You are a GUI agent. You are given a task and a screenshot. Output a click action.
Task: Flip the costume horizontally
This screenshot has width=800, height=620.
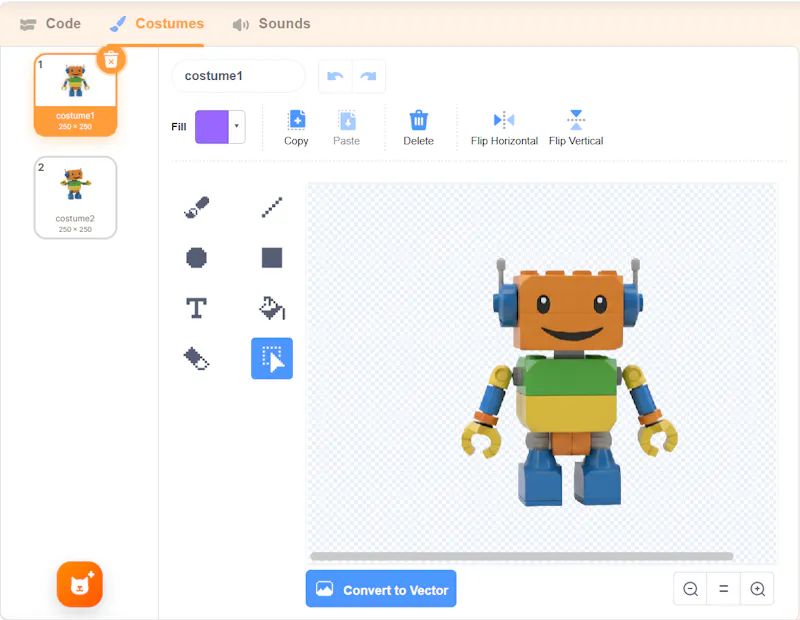coord(504,128)
